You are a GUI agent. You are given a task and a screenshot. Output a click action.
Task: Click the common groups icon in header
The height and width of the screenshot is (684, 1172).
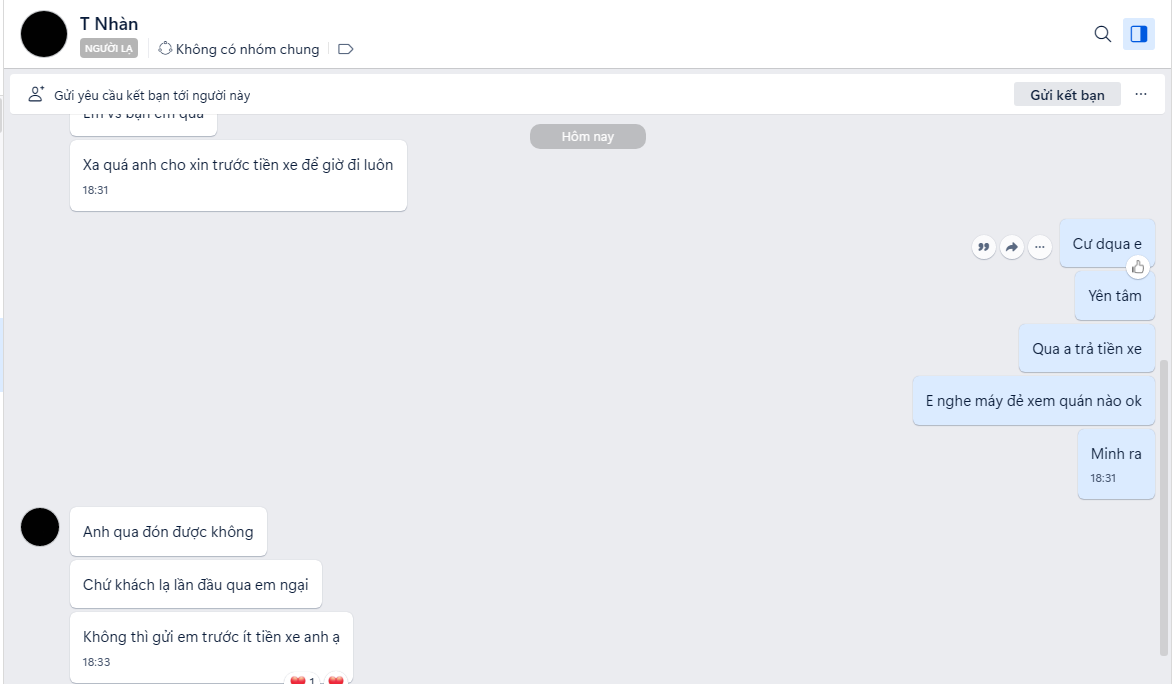pyautogui.click(x=166, y=48)
